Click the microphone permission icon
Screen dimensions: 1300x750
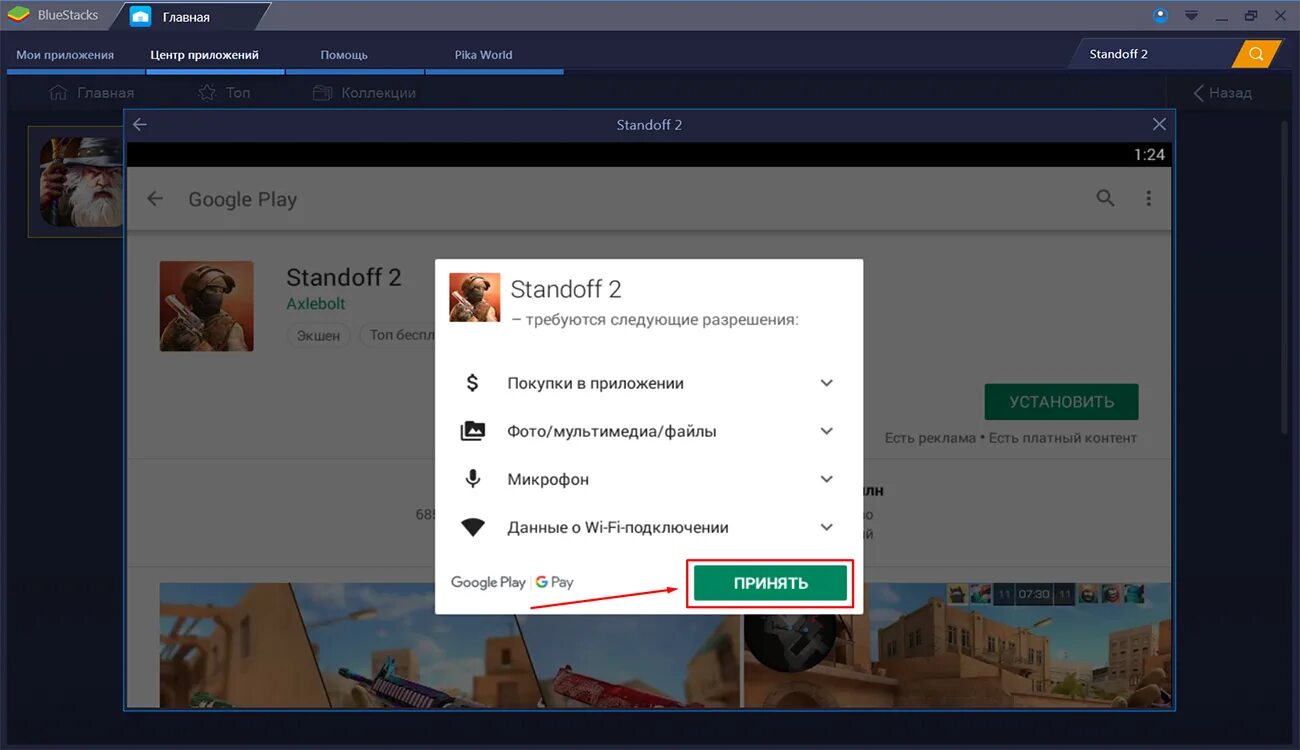point(473,479)
